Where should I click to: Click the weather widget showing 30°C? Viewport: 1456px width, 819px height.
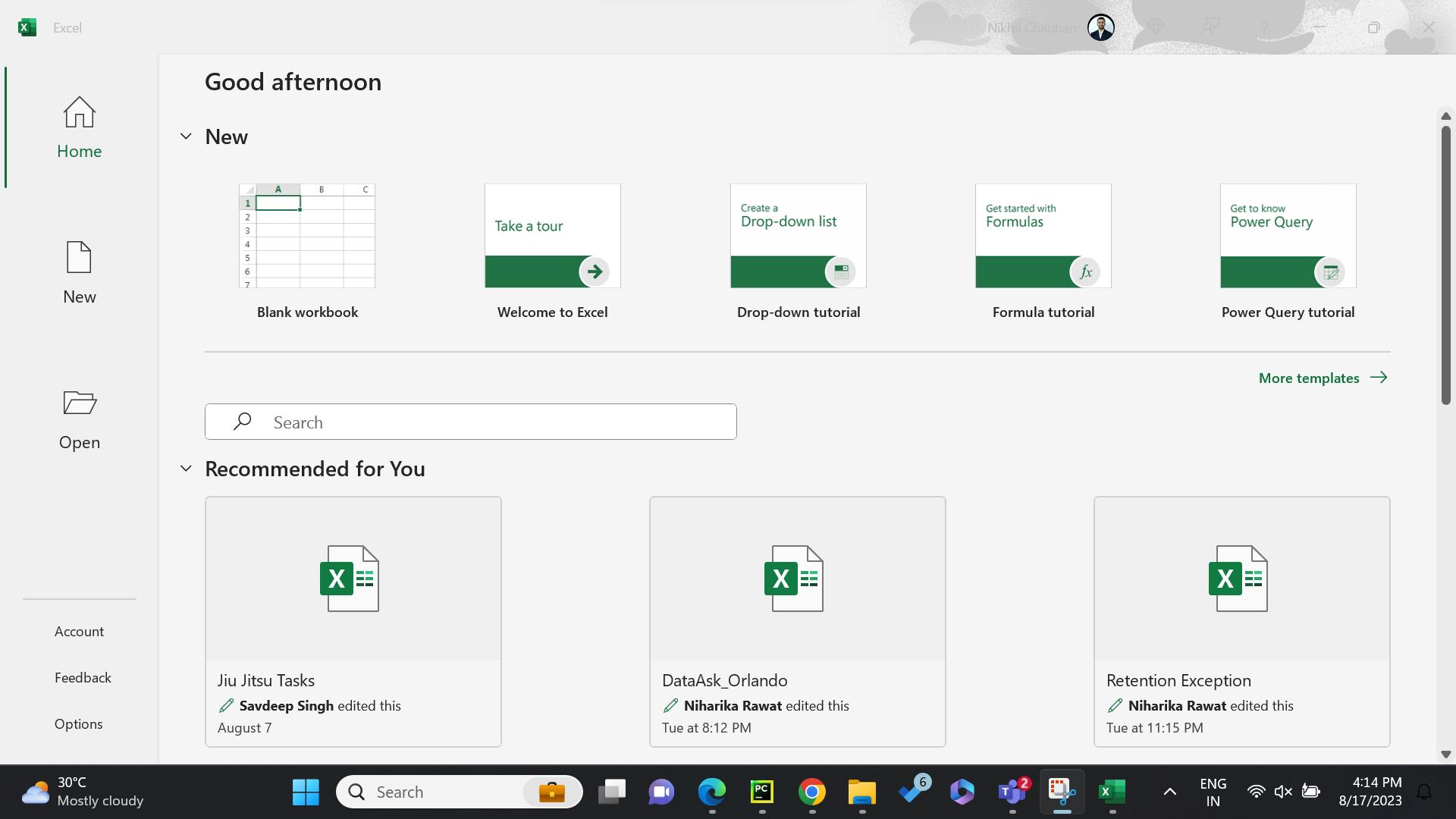(x=82, y=792)
